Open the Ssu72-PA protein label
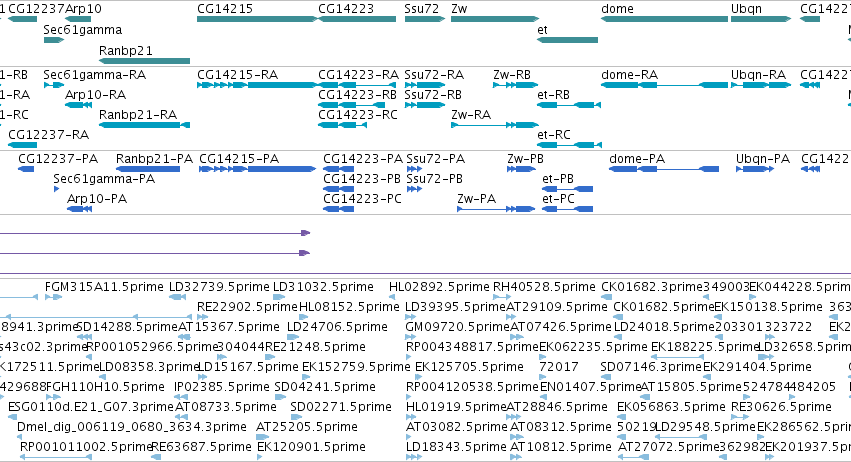The height and width of the screenshot is (462, 851). pyautogui.click(x=436, y=159)
